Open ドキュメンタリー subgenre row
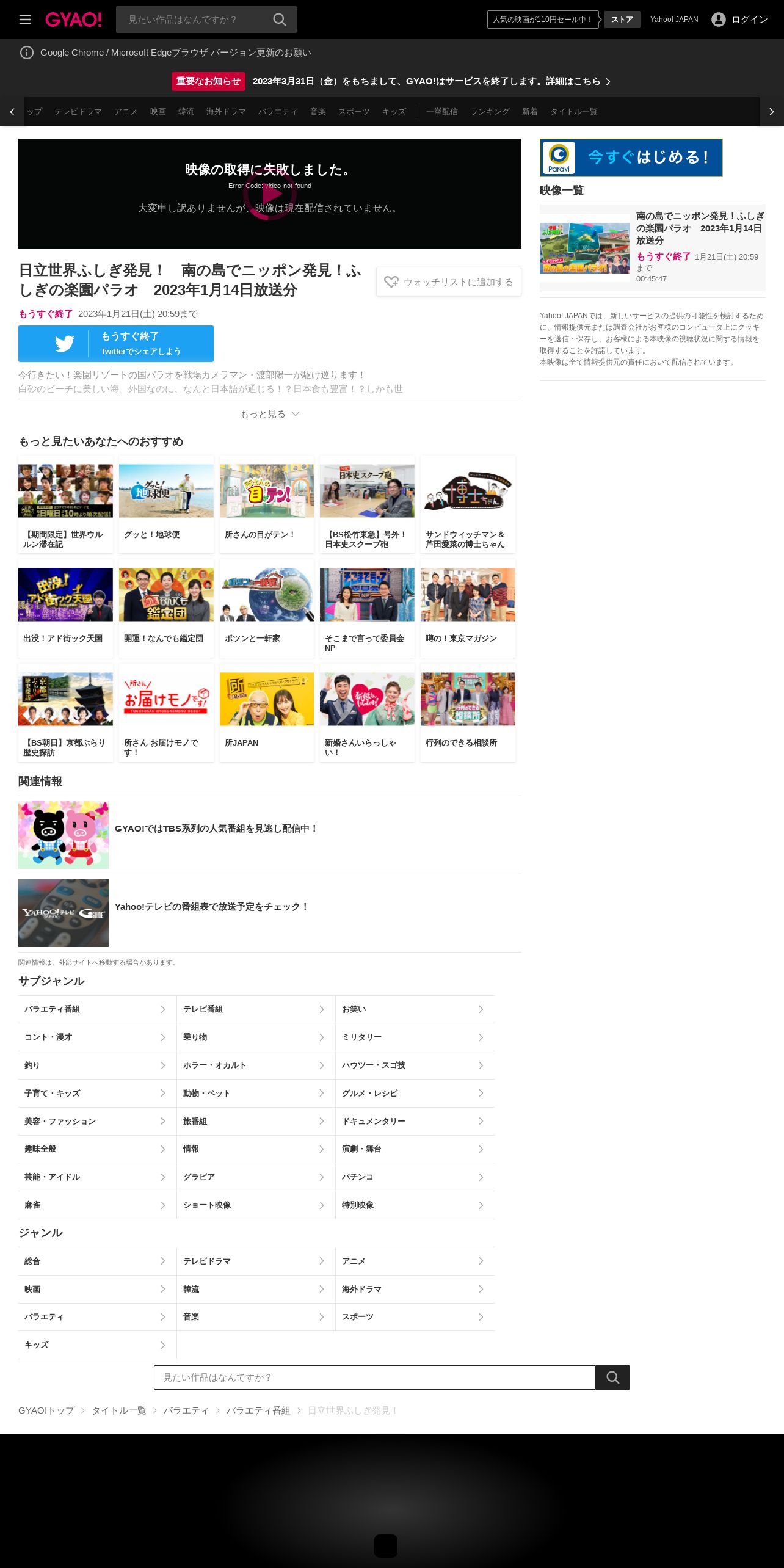This screenshot has width=784, height=1568. [x=415, y=1122]
